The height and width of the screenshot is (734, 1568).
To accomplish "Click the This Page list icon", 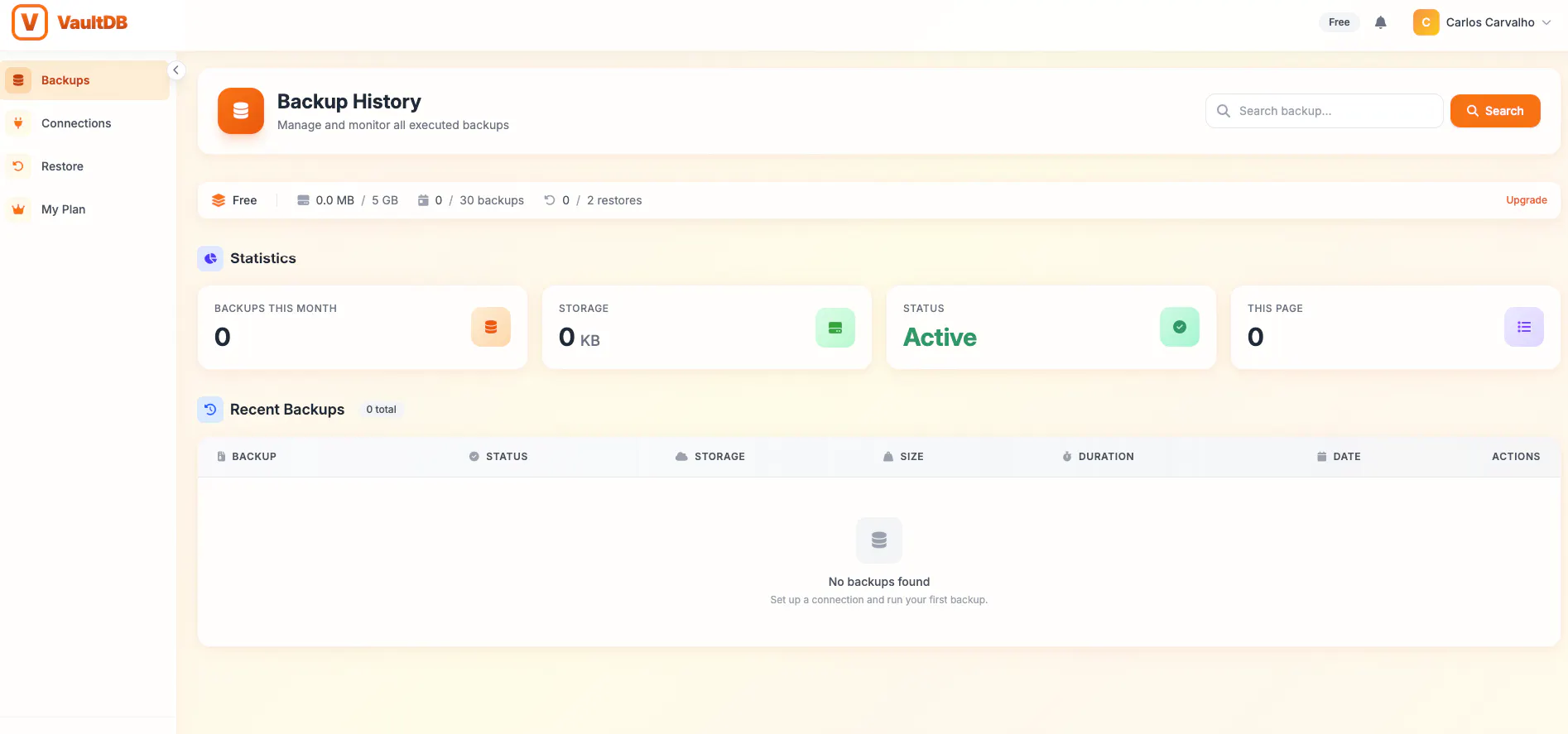I will click(x=1524, y=327).
